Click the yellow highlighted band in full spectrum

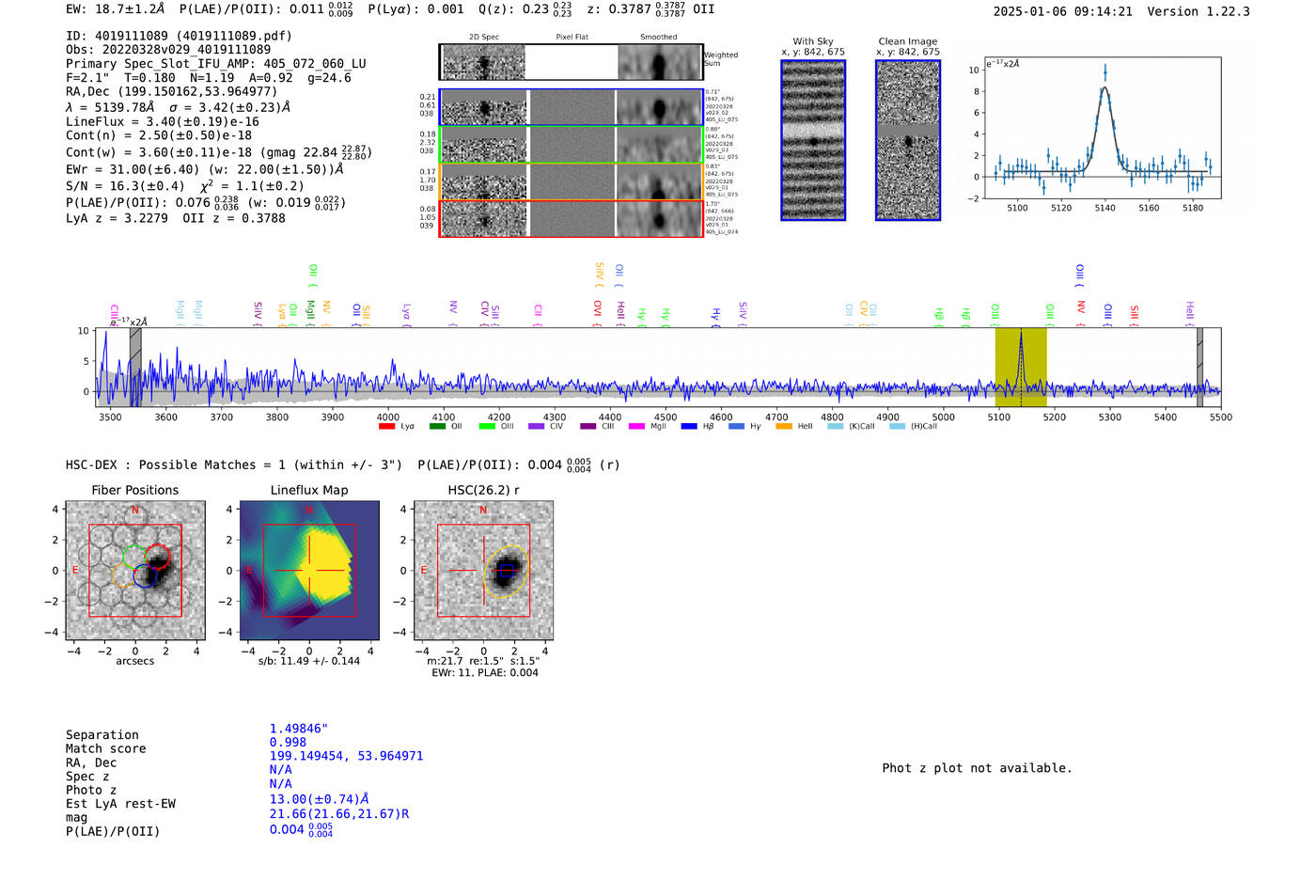pos(1021,367)
